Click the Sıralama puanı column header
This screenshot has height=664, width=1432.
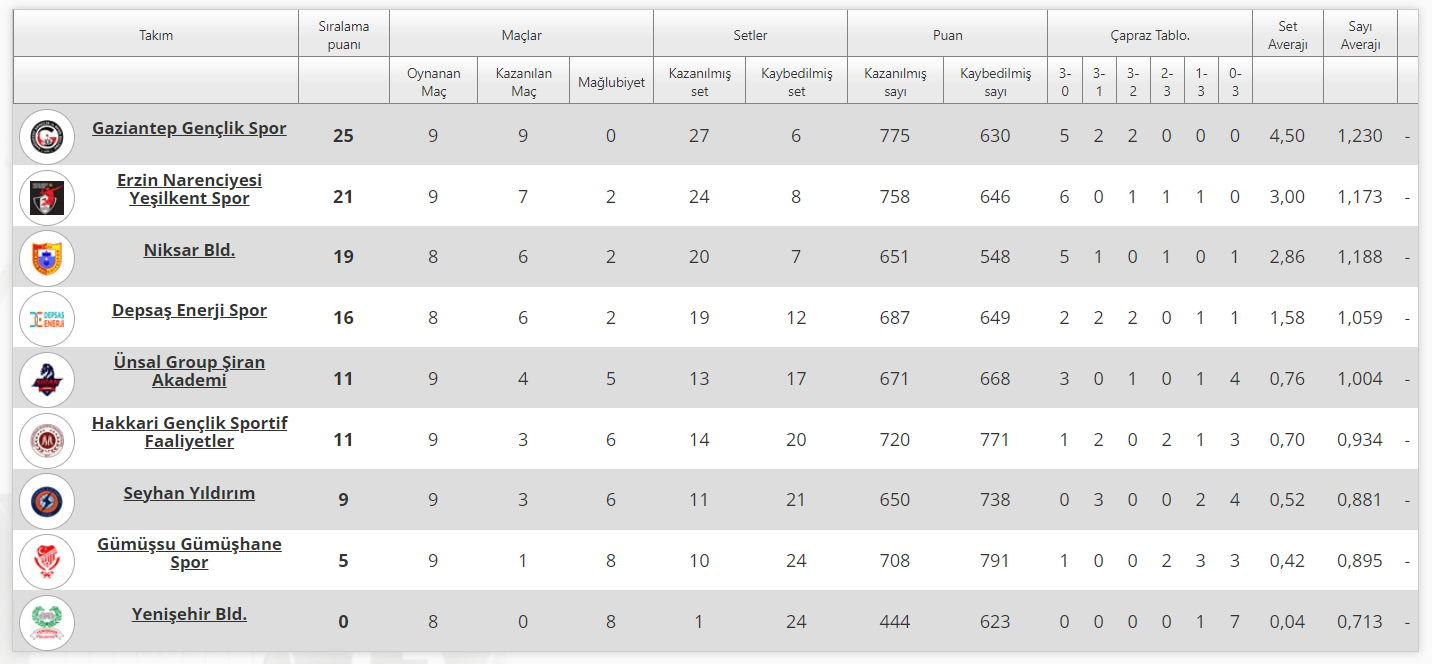click(344, 35)
